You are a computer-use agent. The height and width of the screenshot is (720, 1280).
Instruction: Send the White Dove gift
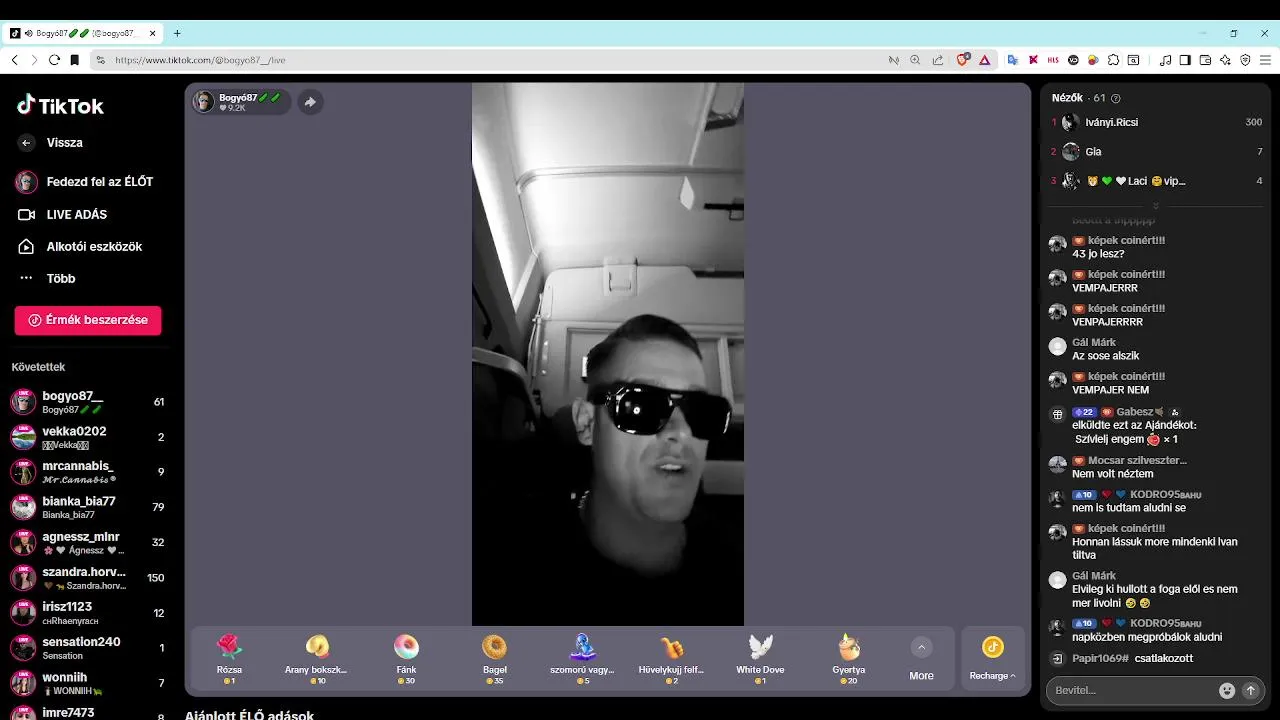760,658
